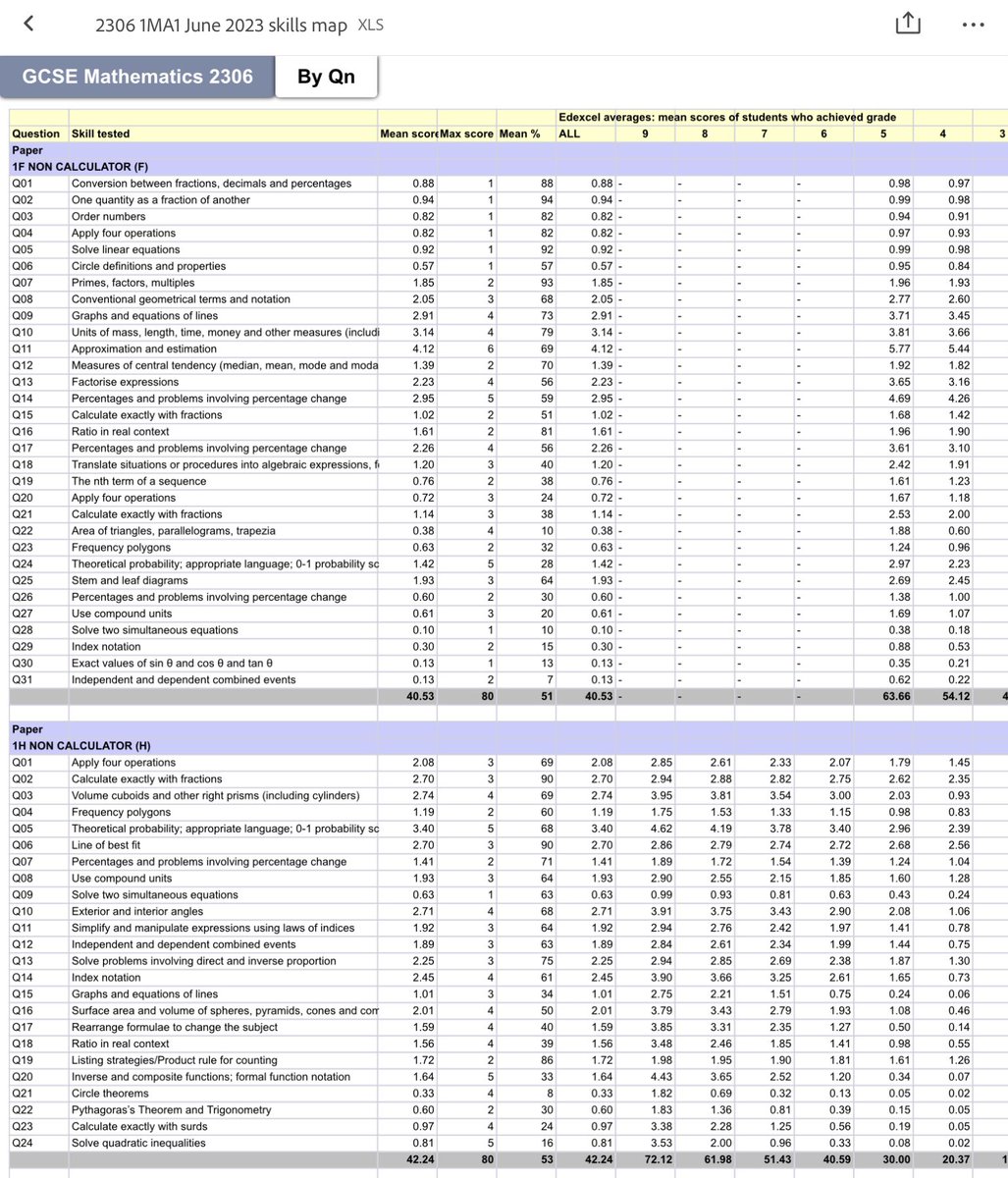Select cell One quantity as a fraction of another
The width and height of the screenshot is (1008, 1178).
(x=223, y=200)
